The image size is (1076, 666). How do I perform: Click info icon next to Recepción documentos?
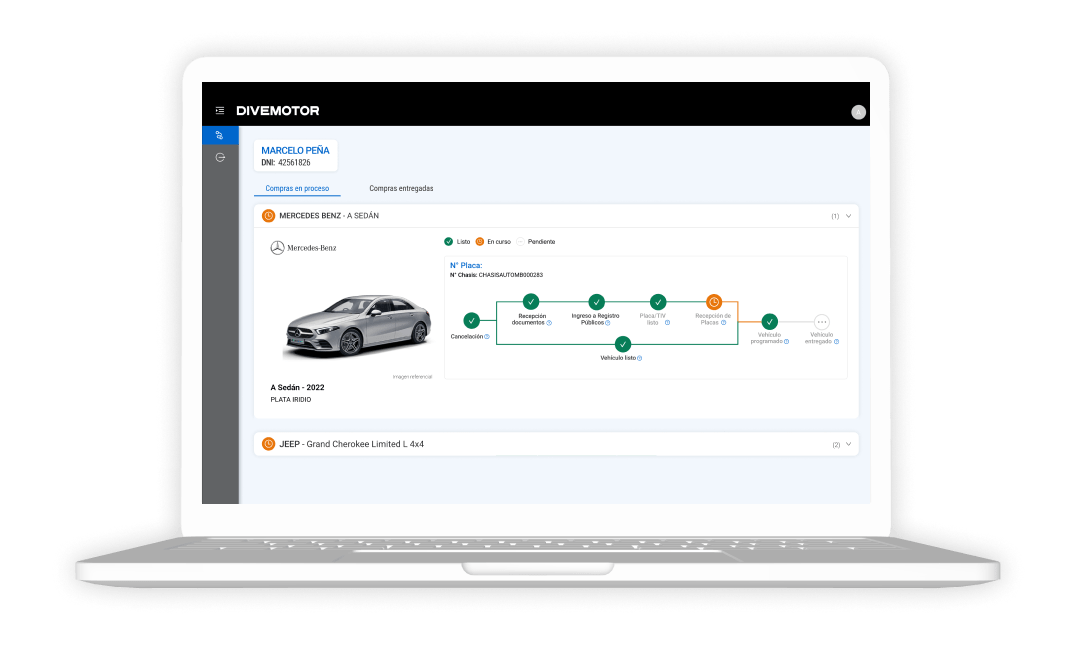coord(549,323)
